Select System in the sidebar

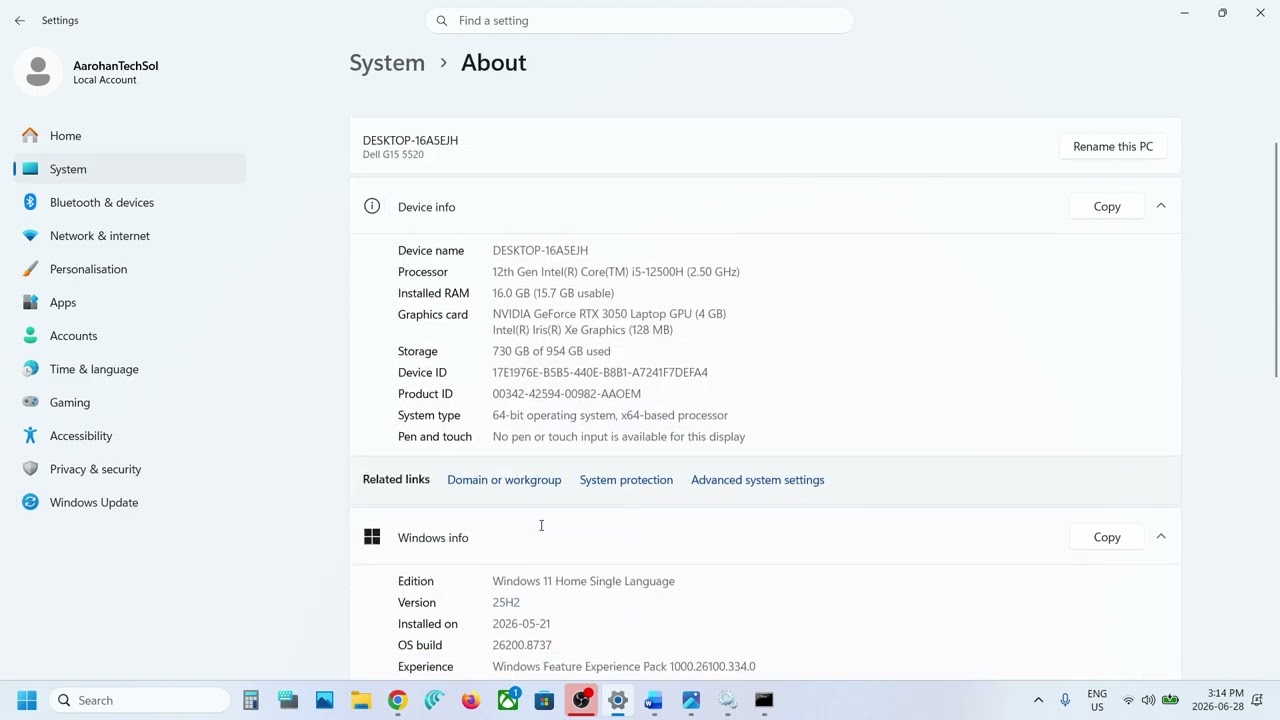pos(130,169)
